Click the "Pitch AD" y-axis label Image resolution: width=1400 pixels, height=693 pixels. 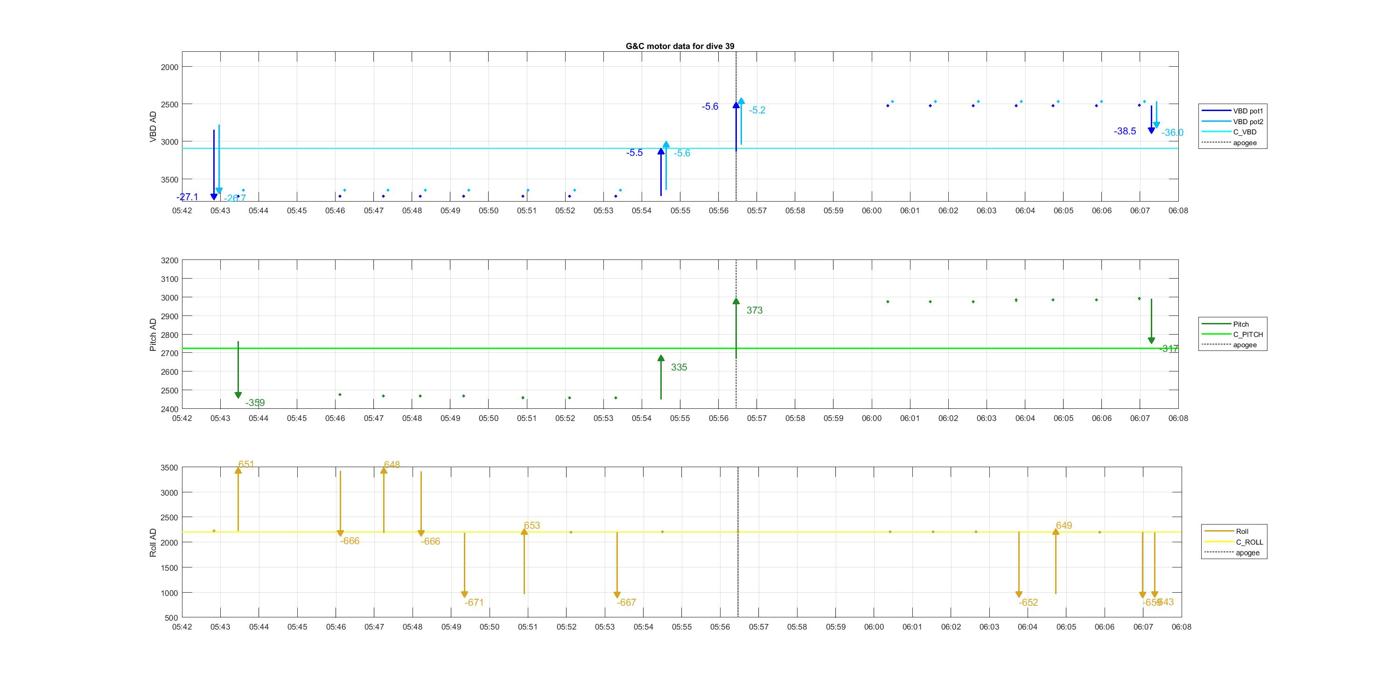click(153, 335)
